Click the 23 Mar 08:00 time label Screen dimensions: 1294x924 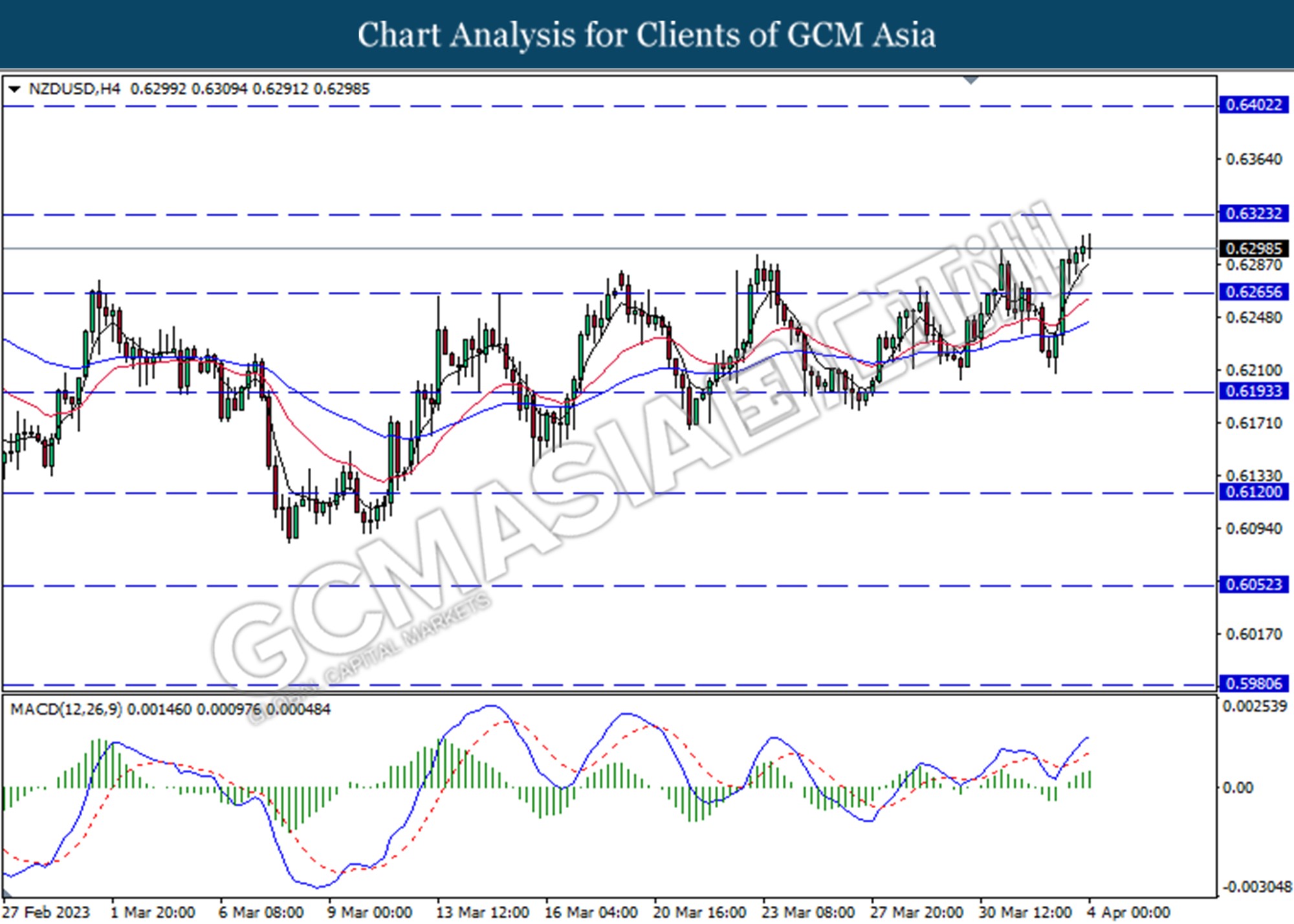808,912
